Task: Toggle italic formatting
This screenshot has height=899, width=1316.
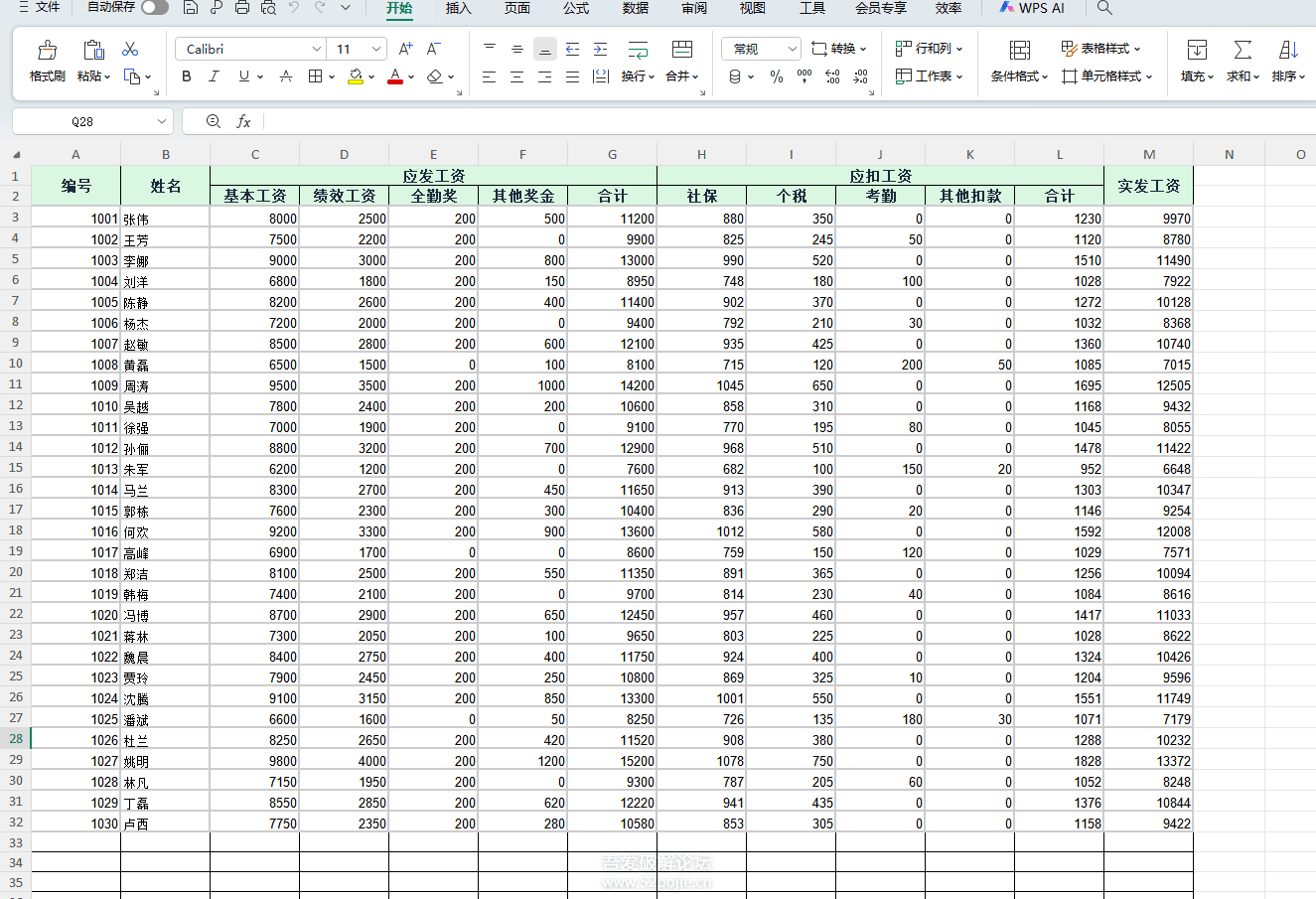Action: point(214,76)
